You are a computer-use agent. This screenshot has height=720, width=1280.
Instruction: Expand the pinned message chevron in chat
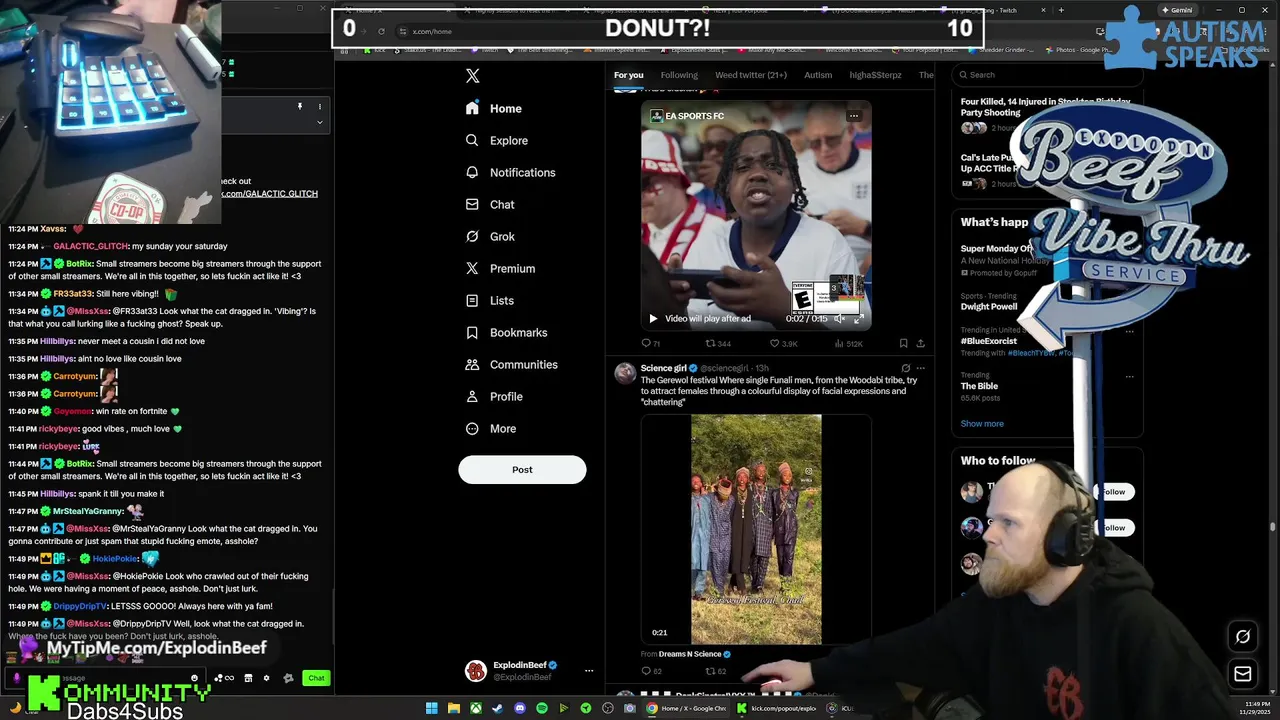click(x=319, y=122)
